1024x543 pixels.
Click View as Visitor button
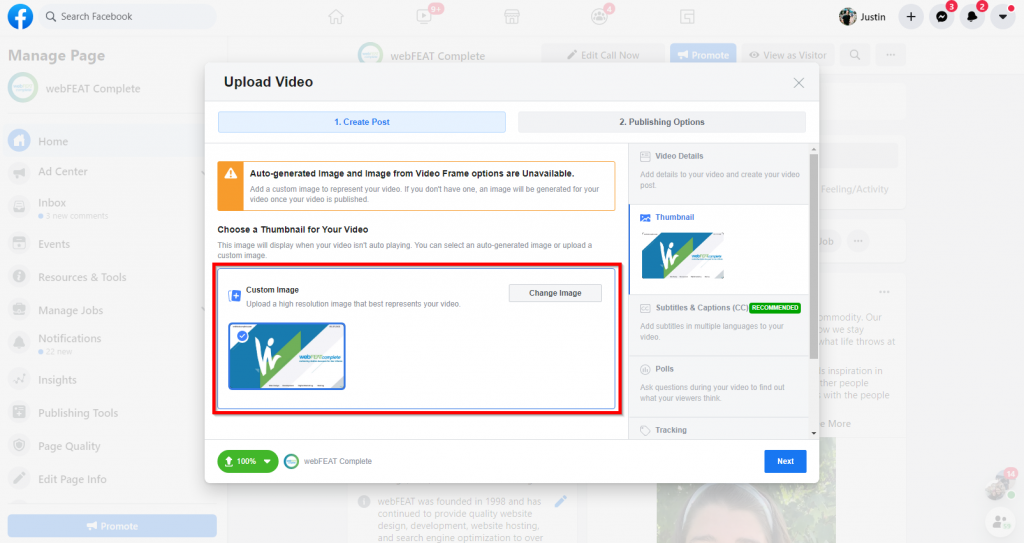(x=788, y=55)
